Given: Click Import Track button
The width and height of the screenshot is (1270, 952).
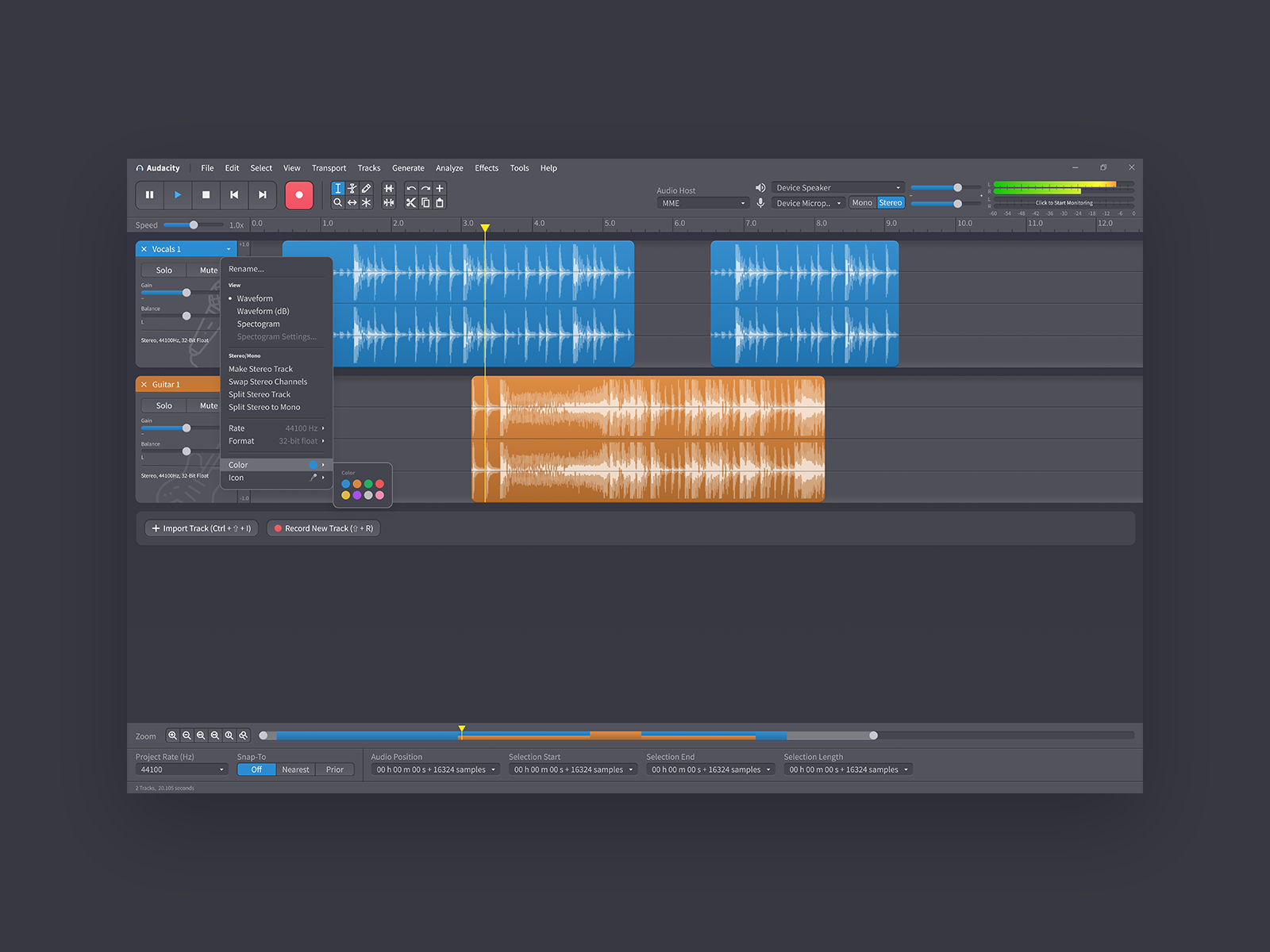Looking at the screenshot, I should click(202, 528).
